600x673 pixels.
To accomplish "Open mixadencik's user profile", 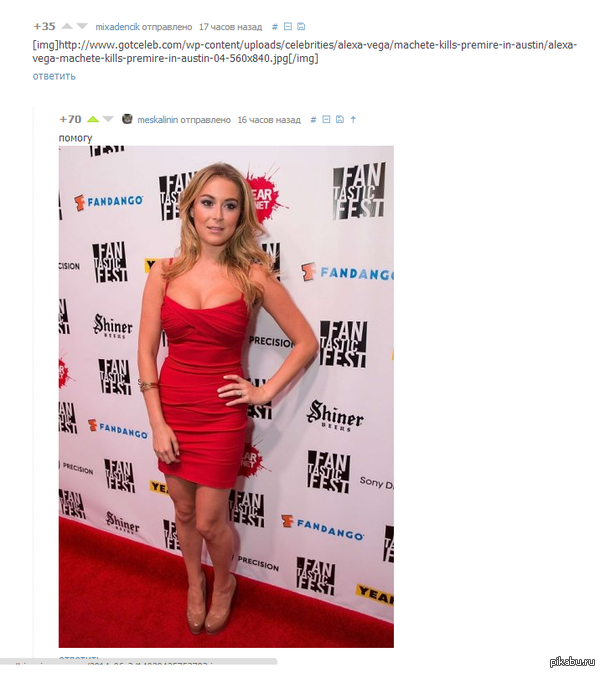I will [117, 27].
